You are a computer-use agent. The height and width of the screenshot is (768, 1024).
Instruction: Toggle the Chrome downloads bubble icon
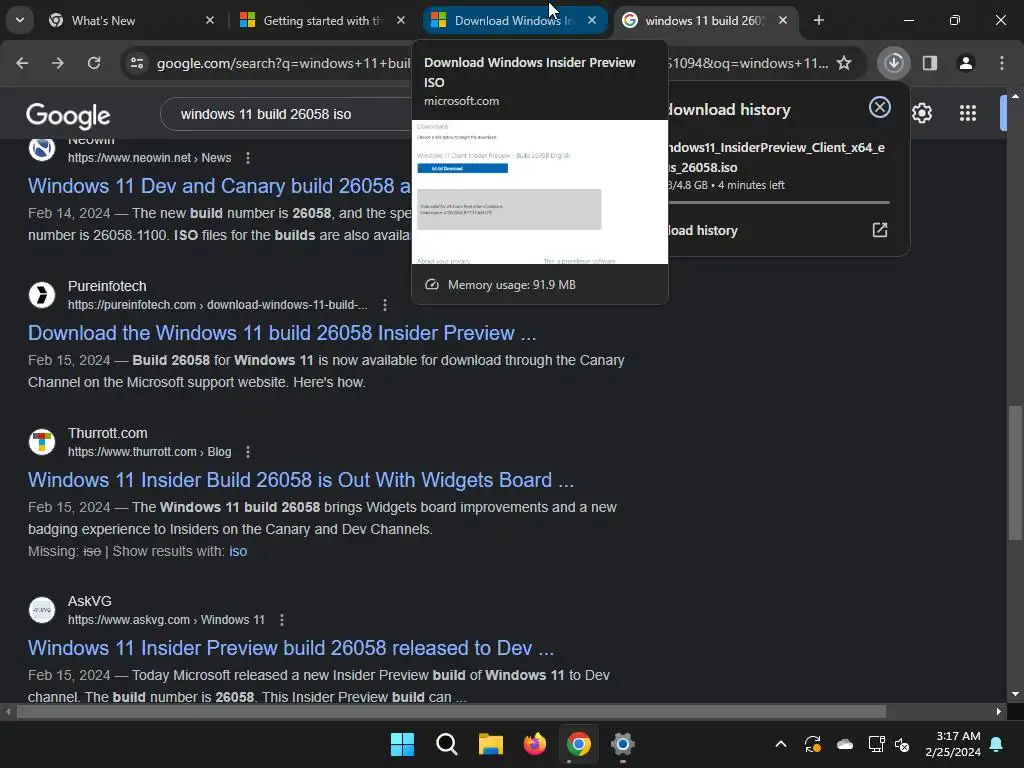894,63
